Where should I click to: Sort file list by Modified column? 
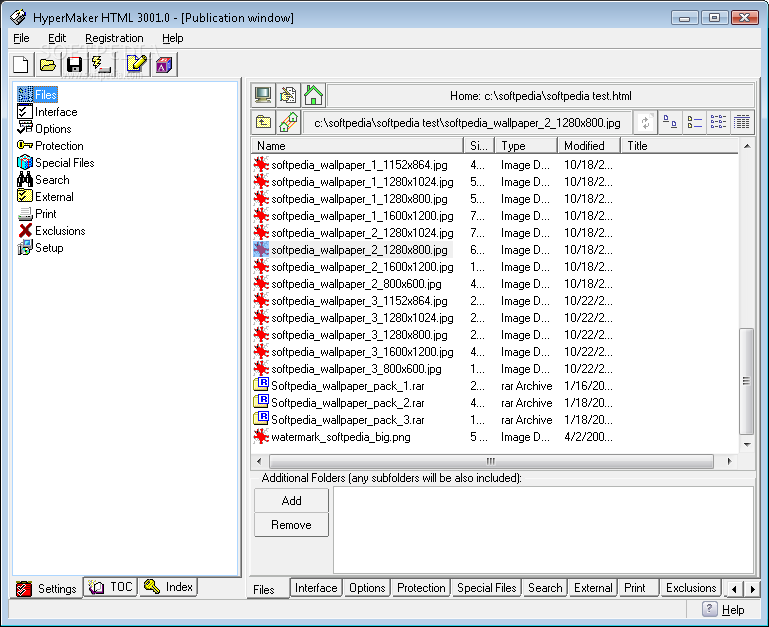[x=590, y=146]
